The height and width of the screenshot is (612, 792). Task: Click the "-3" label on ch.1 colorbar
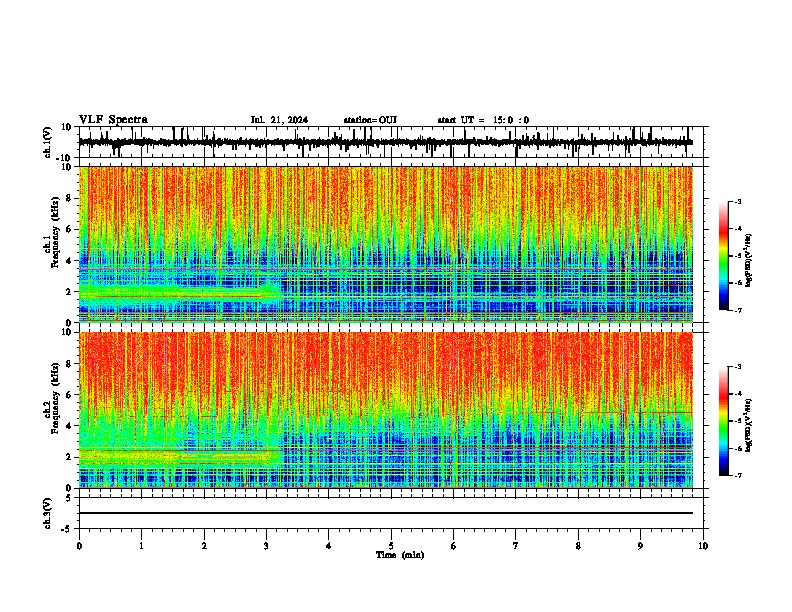point(738,201)
